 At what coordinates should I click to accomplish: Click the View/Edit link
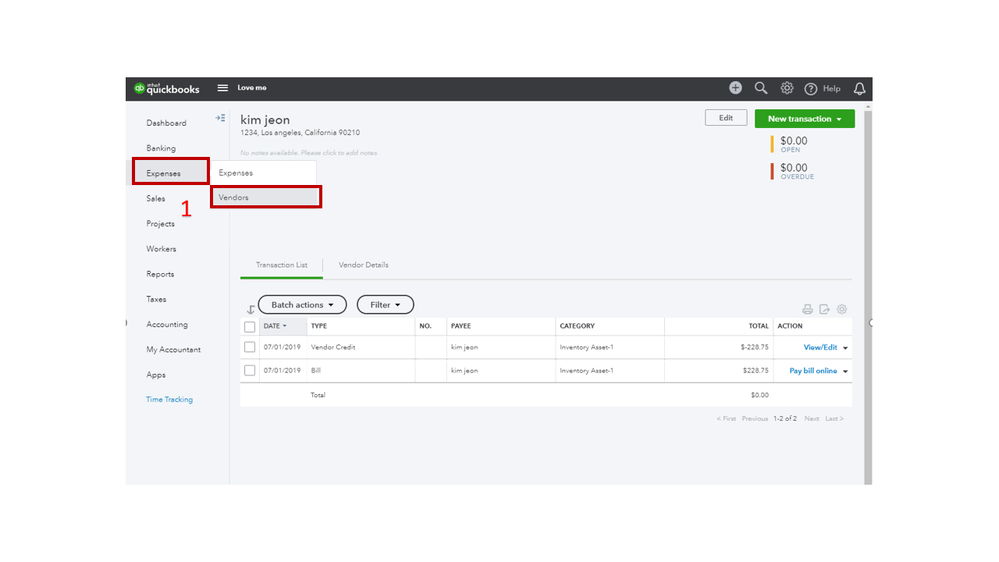[x=820, y=347]
